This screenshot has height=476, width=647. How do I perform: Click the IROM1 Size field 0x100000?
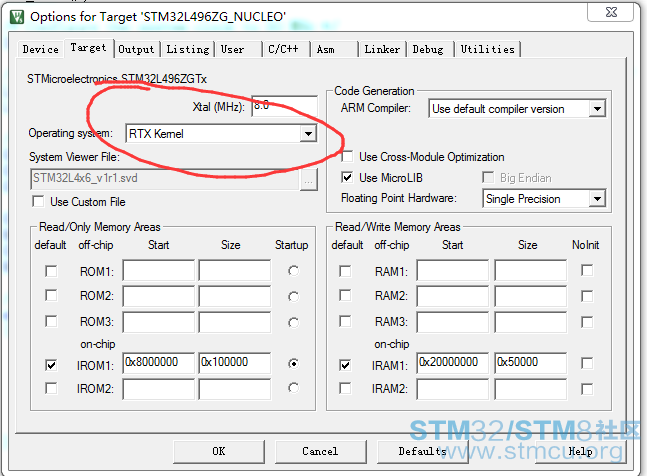pyautogui.click(x=235, y=363)
